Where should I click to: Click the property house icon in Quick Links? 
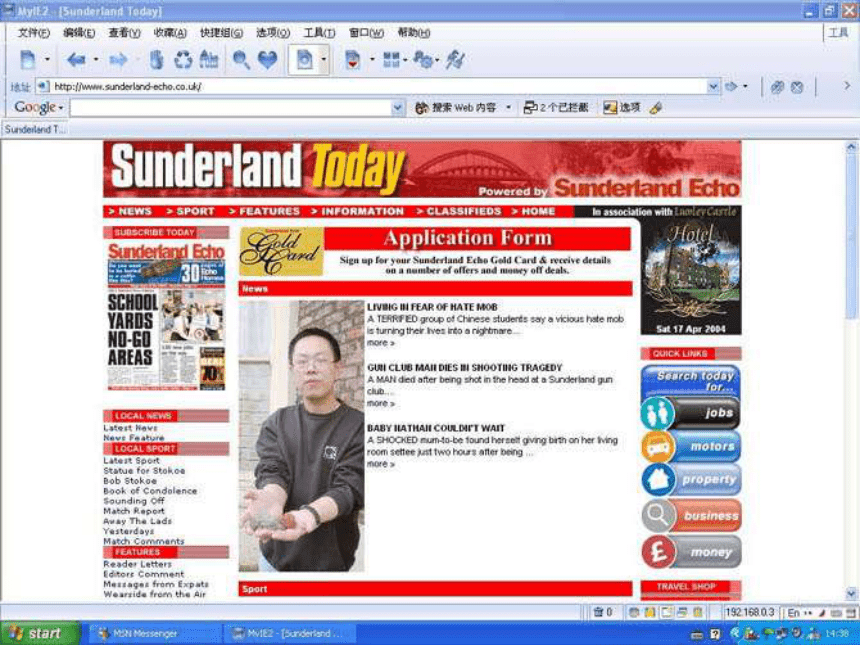point(658,479)
